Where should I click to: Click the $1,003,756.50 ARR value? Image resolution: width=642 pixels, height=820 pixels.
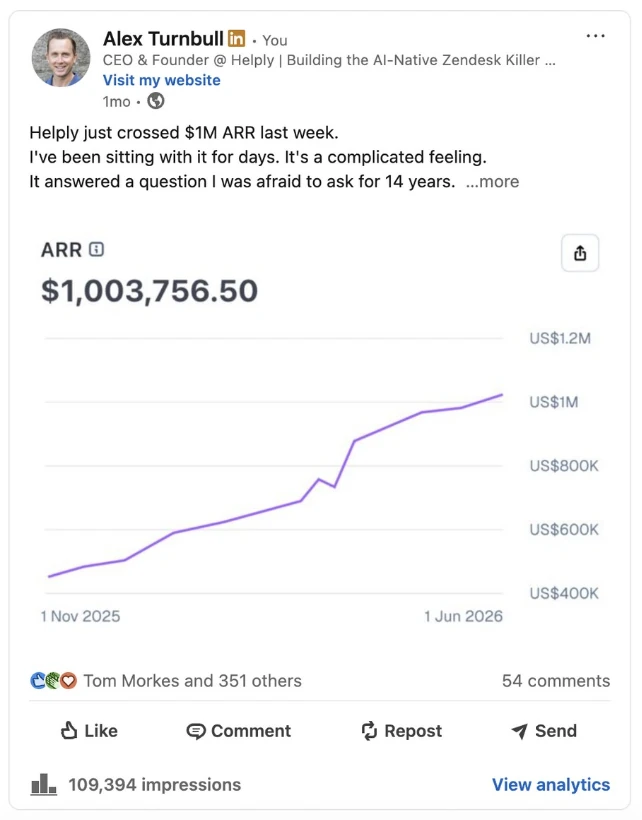150,291
